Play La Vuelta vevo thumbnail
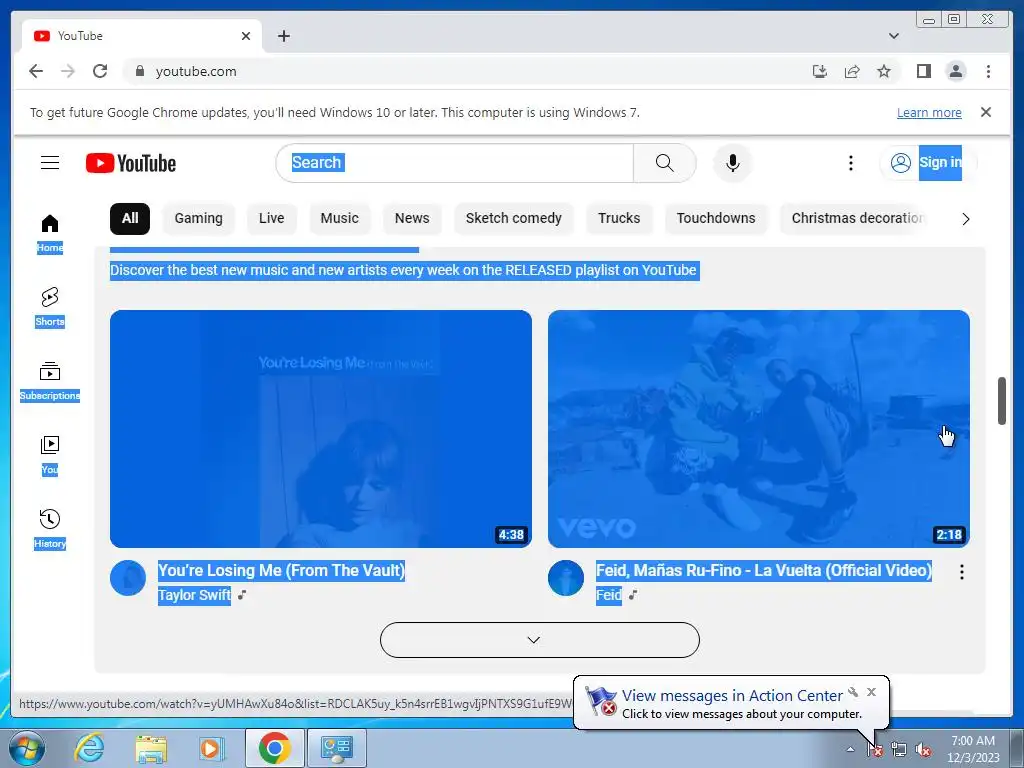 click(759, 429)
